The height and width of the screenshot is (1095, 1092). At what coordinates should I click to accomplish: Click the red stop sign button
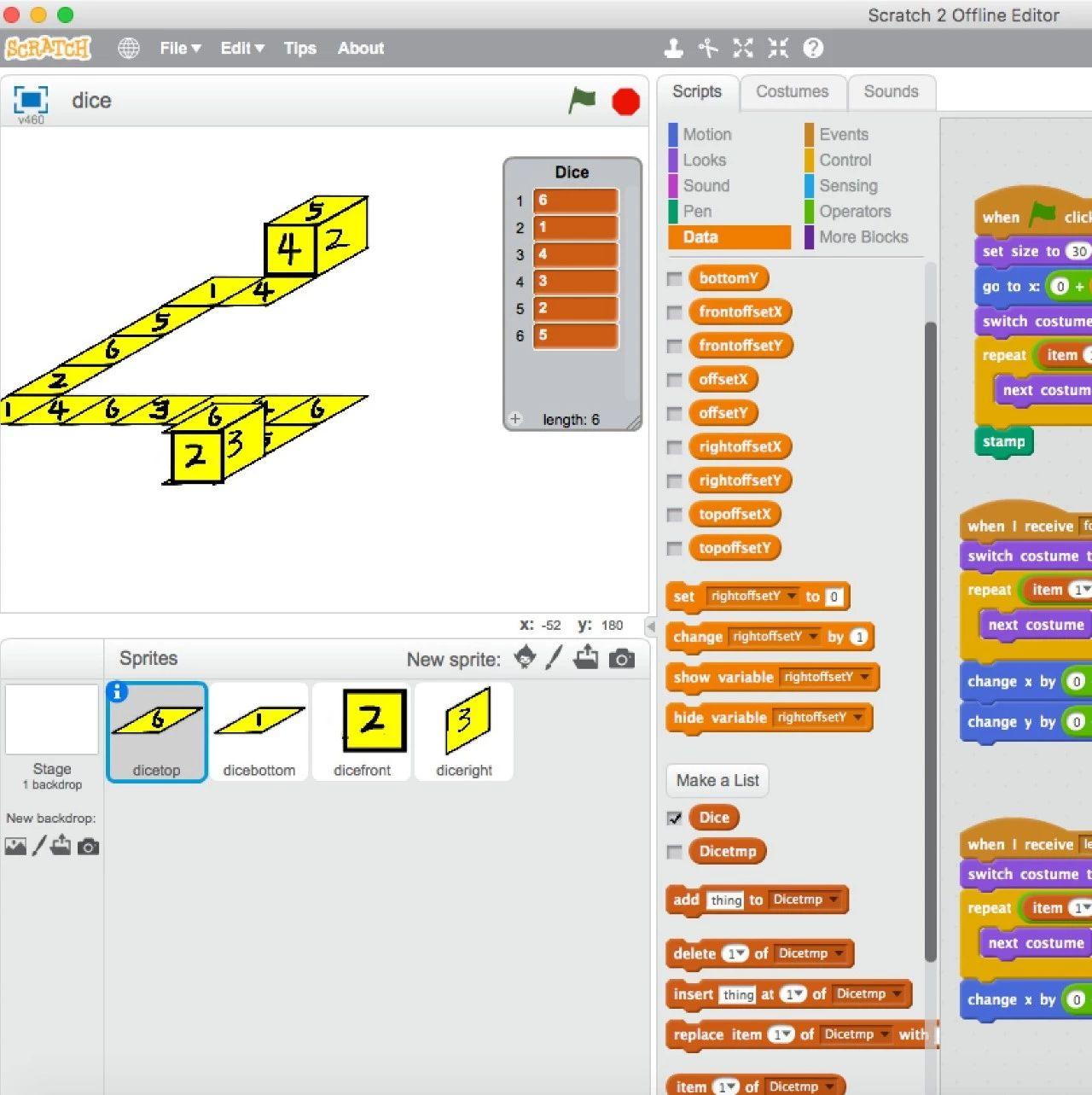pyautogui.click(x=626, y=102)
